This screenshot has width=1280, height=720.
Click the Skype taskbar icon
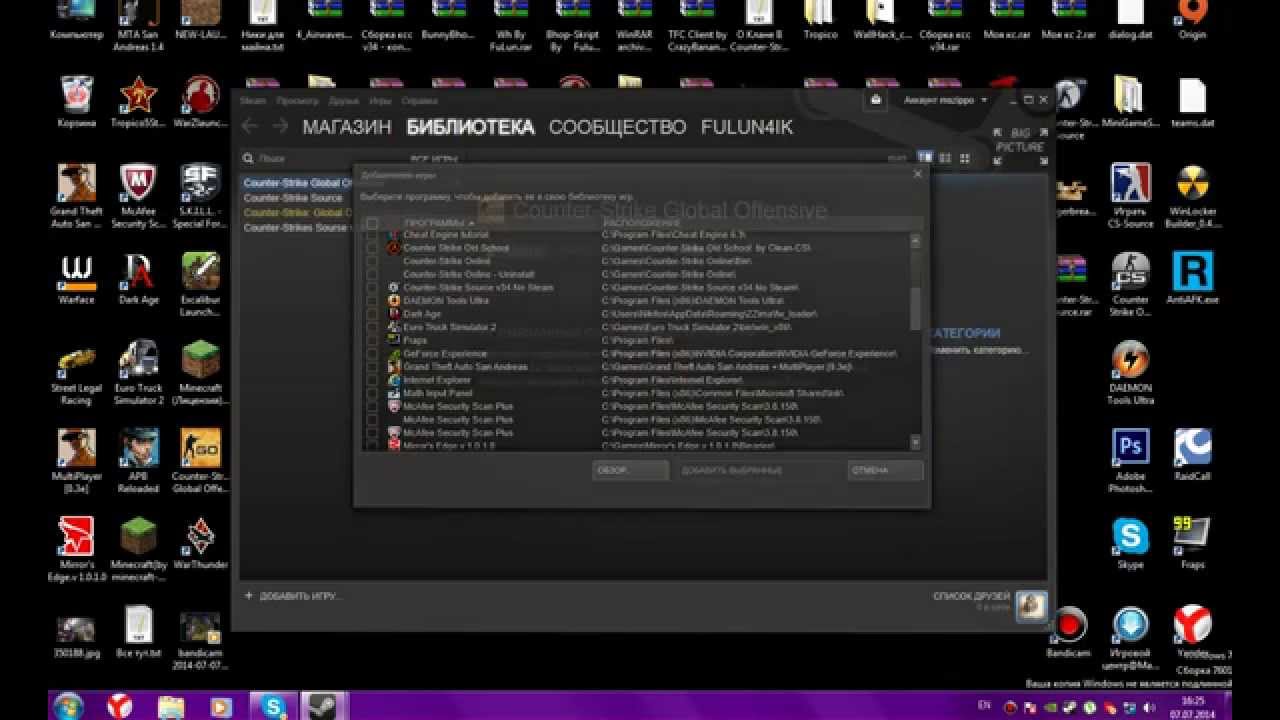273,706
